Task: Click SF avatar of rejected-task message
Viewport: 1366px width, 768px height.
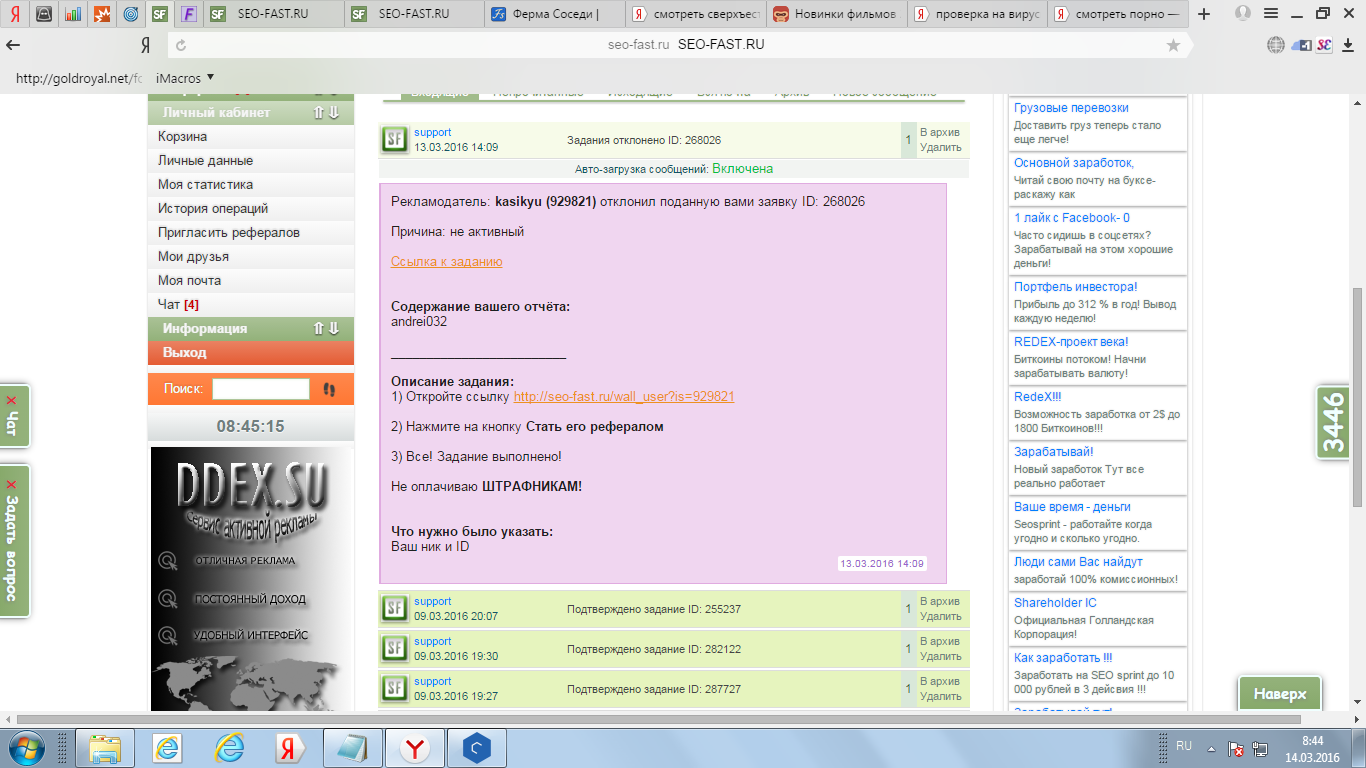Action: click(x=395, y=140)
